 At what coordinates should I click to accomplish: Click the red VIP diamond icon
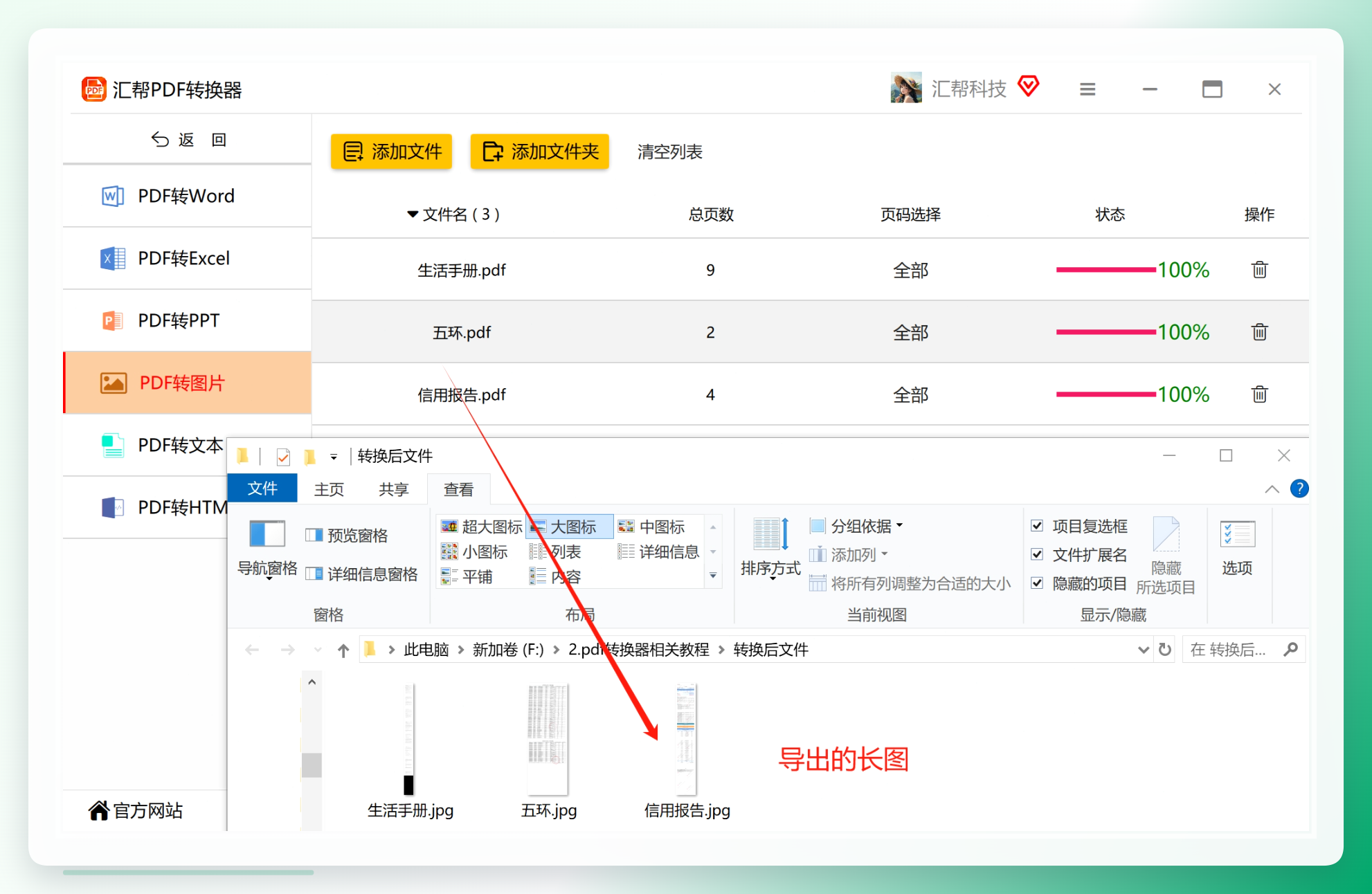[1029, 86]
